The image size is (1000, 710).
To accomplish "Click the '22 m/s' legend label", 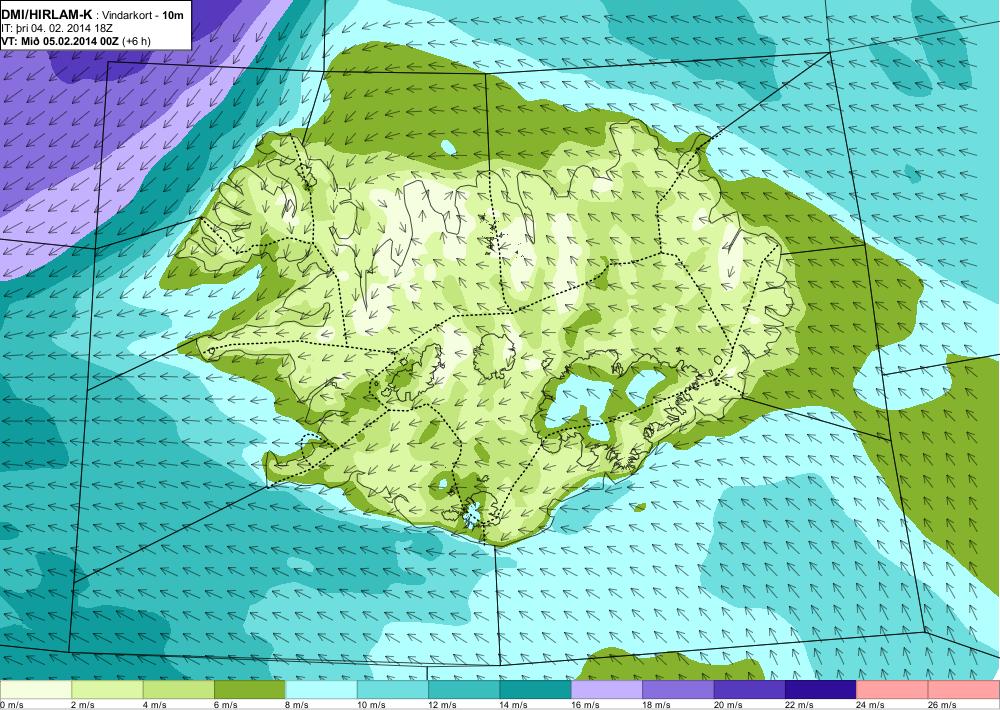I will point(800,705).
